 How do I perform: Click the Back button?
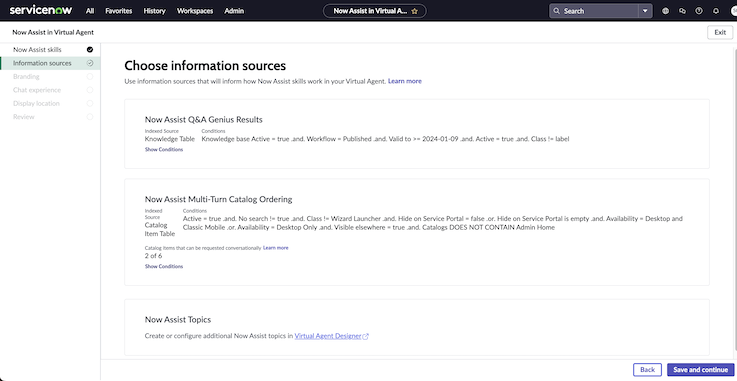pyautogui.click(x=647, y=370)
